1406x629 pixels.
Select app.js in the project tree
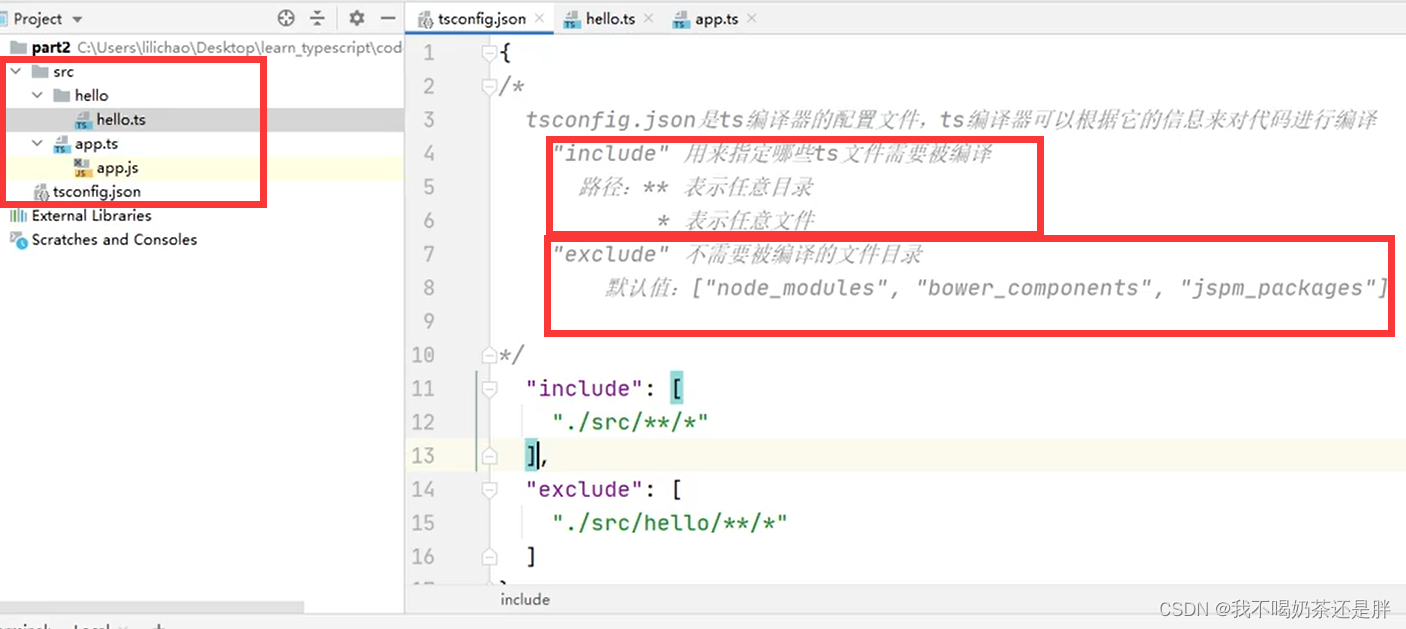[117, 167]
